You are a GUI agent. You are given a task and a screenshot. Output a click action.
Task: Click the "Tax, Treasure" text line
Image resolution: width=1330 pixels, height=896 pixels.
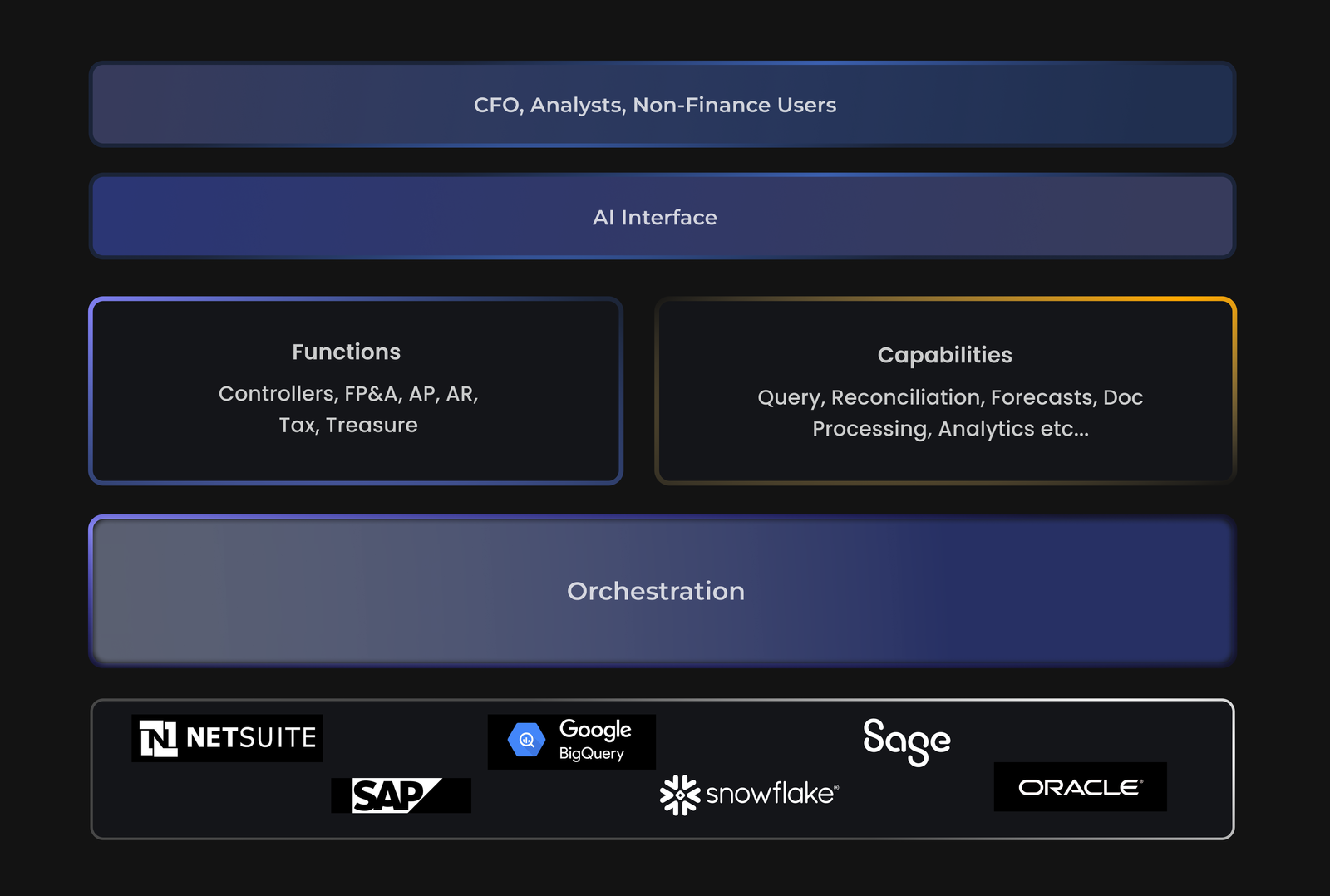coord(348,425)
